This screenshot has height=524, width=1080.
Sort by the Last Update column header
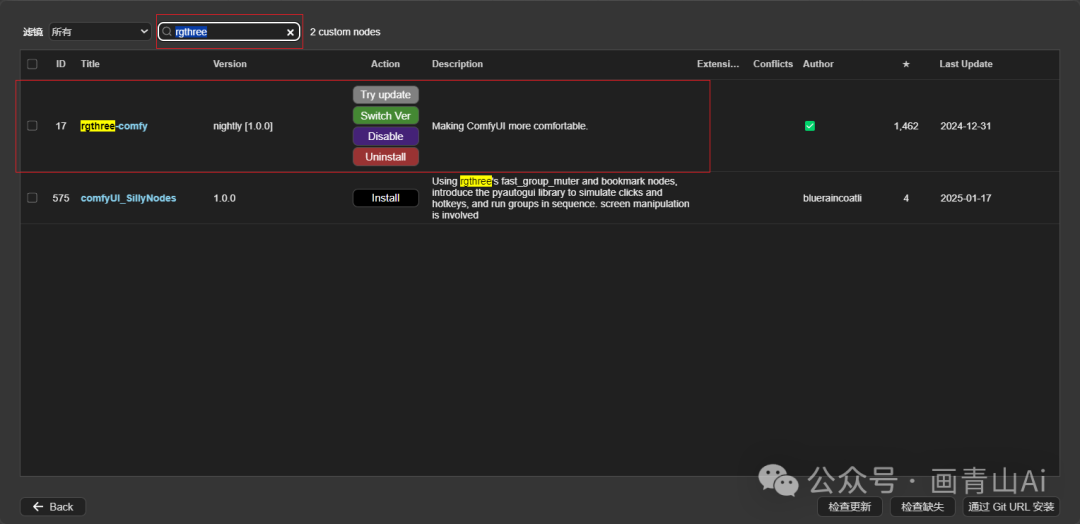(x=966, y=64)
